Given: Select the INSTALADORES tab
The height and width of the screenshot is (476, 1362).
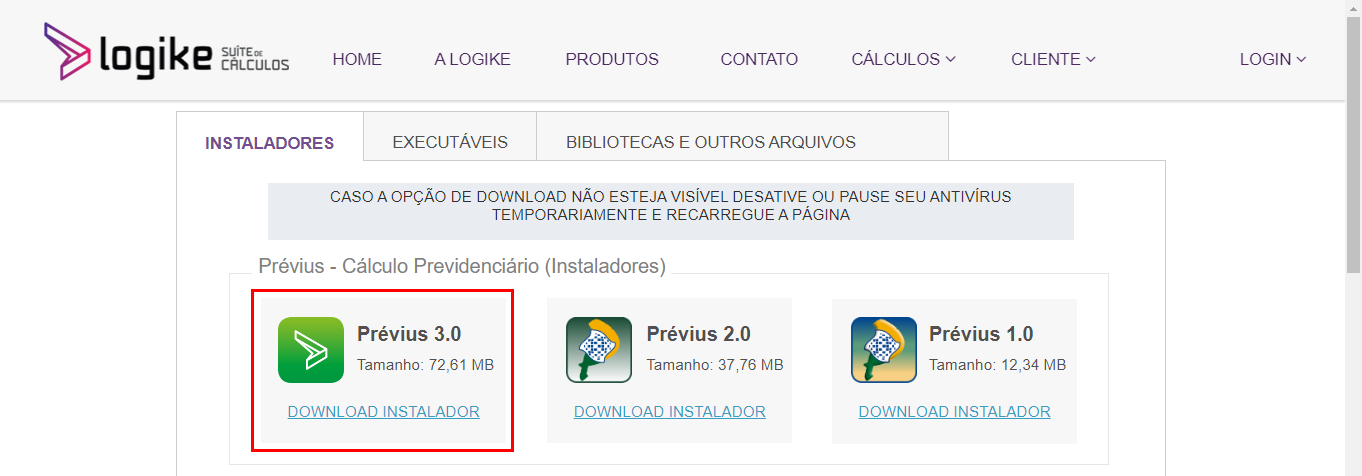Looking at the screenshot, I should [x=270, y=142].
